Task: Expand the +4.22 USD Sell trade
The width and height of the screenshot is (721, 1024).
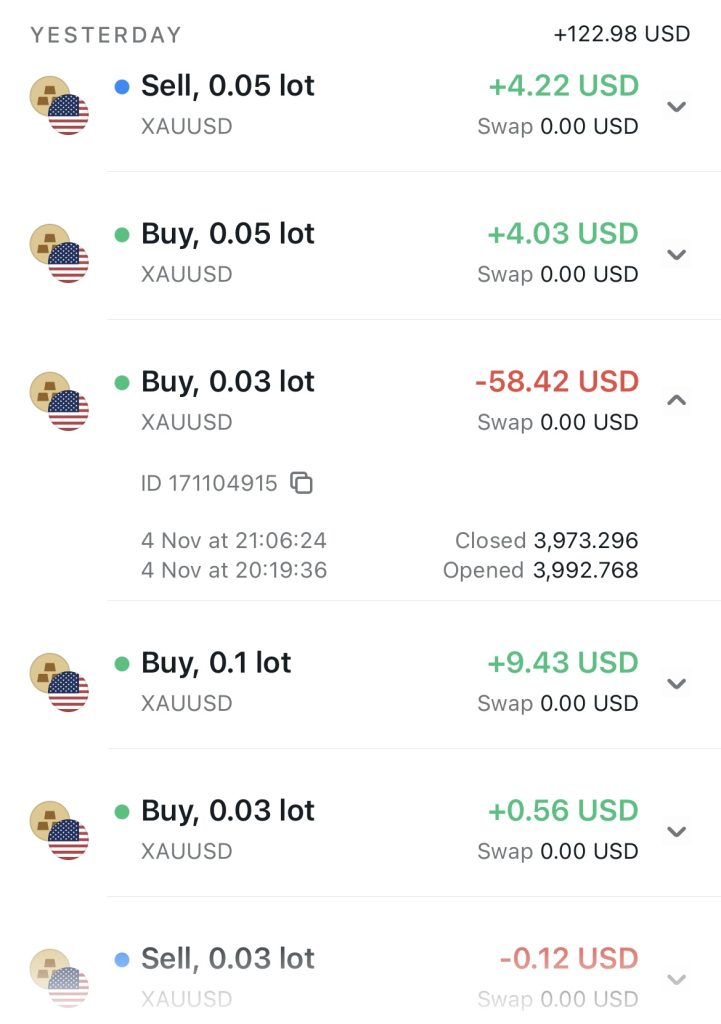Action: (677, 106)
